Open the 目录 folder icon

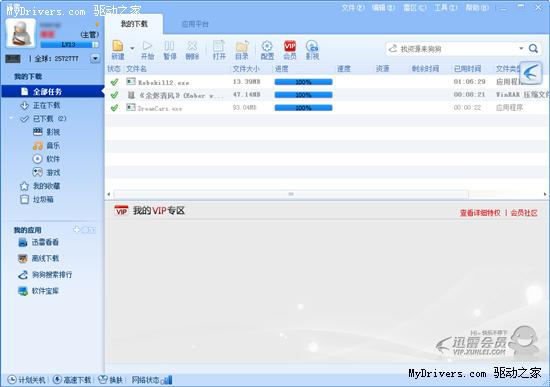coord(242,46)
